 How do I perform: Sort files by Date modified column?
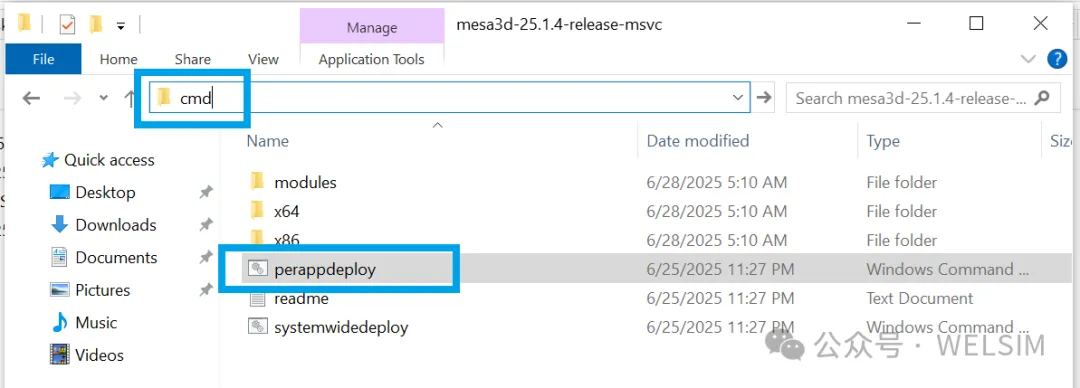[x=698, y=141]
